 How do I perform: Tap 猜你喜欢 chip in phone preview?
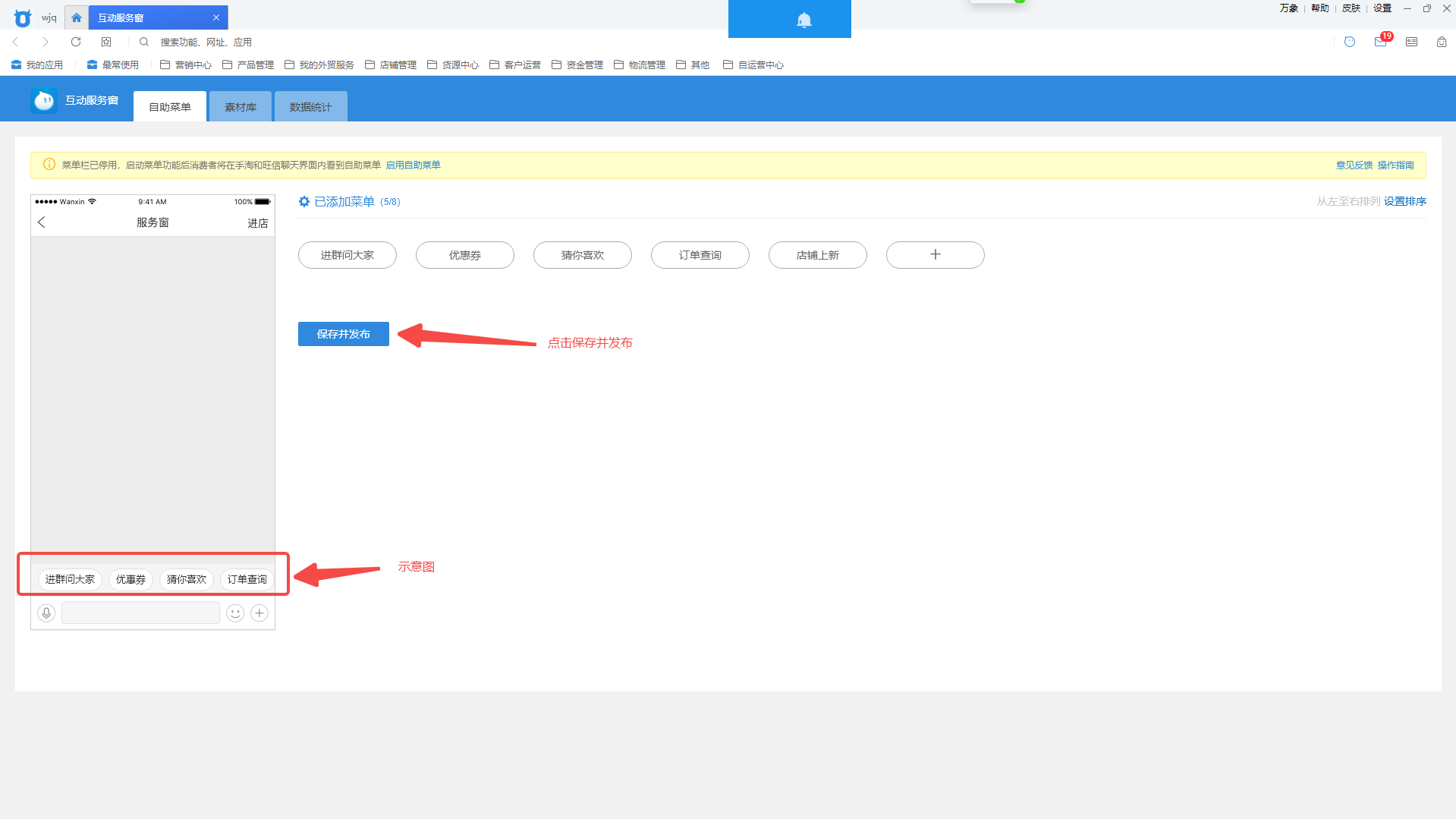coord(187,579)
